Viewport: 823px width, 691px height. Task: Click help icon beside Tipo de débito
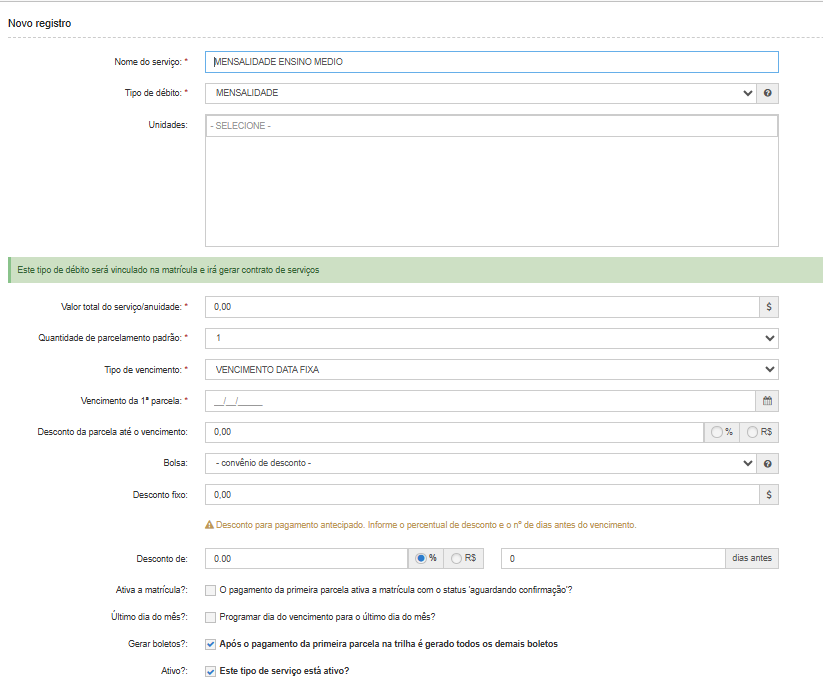(x=768, y=93)
